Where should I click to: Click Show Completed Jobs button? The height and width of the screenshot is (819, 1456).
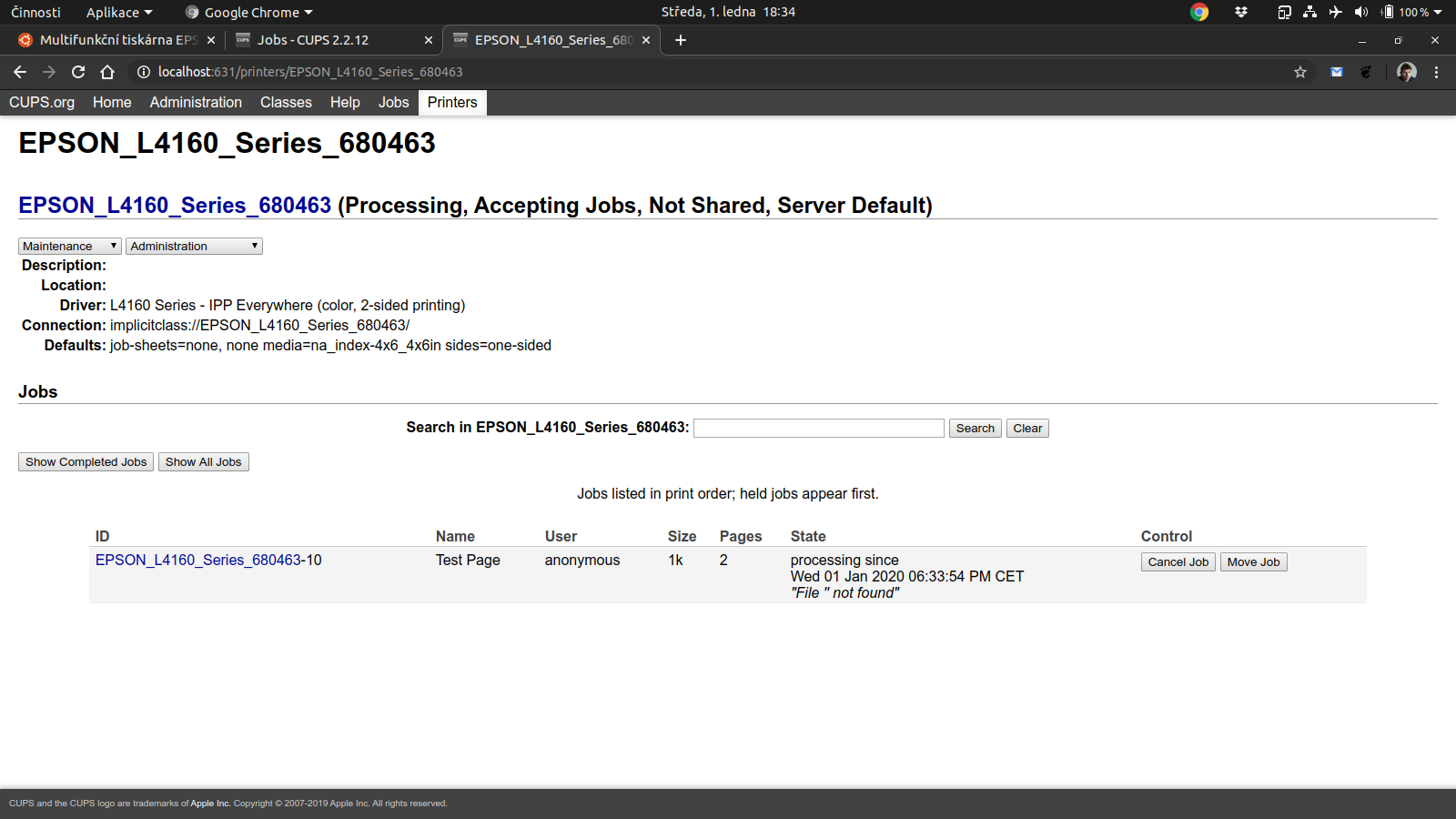[86, 462]
